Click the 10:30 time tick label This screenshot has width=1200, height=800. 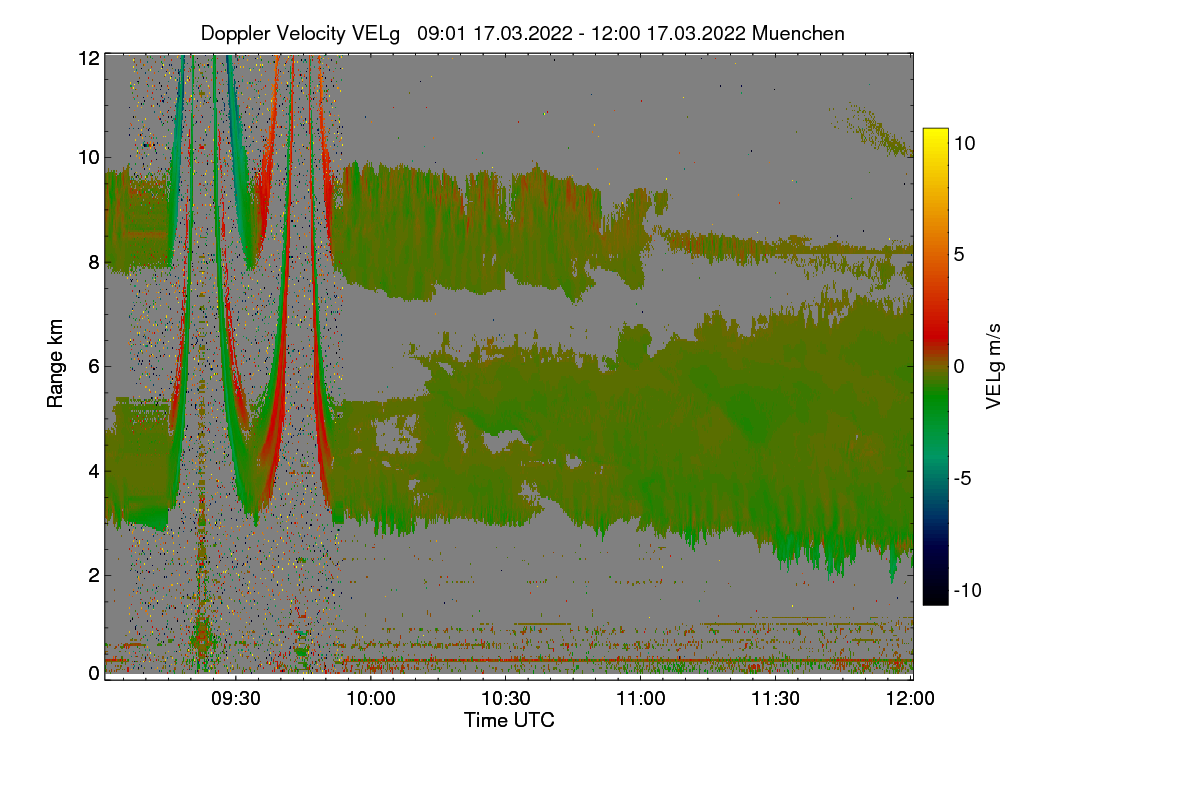[x=506, y=699]
